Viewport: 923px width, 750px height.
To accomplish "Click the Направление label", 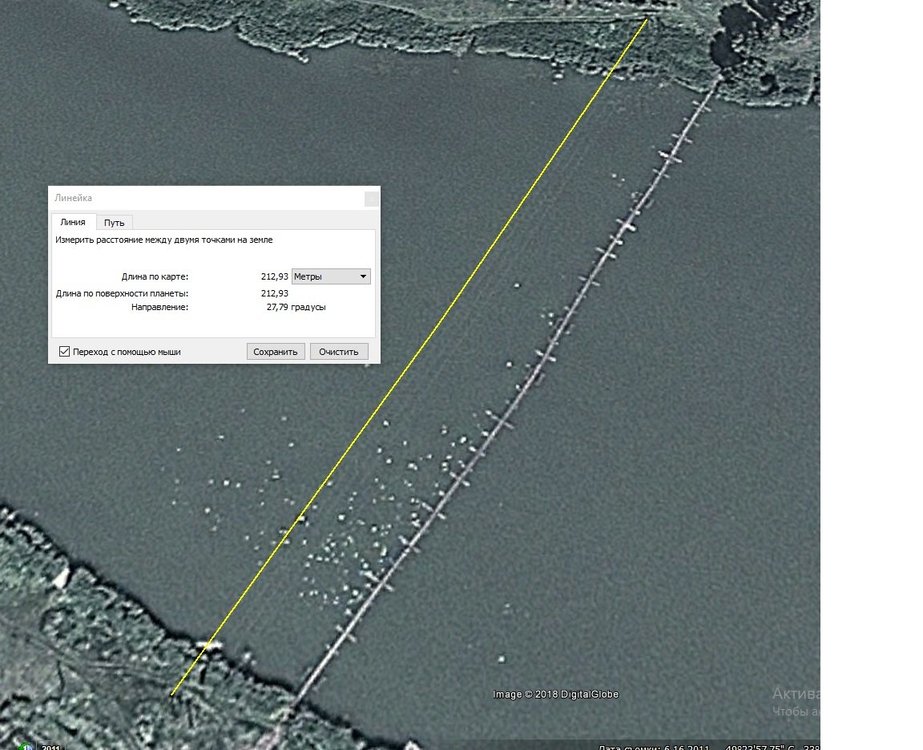I will click(160, 307).
